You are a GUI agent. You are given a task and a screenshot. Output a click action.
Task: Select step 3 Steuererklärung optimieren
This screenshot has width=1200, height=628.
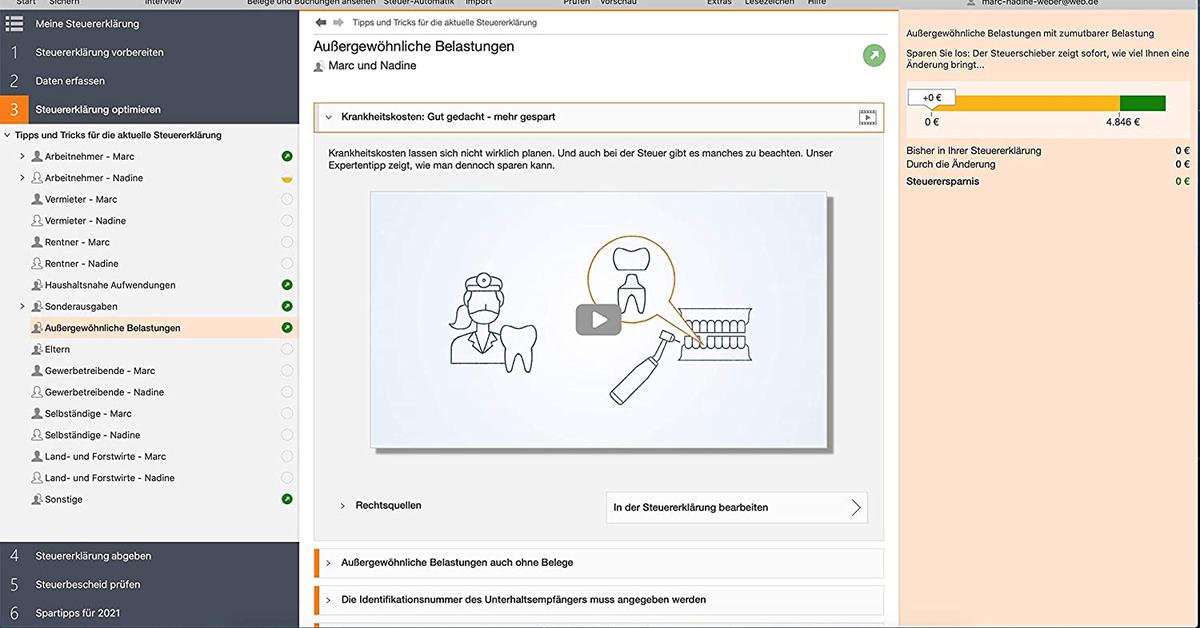click(149, 109)
